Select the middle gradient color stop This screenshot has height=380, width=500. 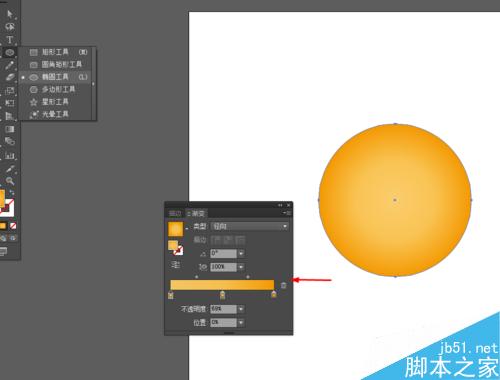point(222,295)
